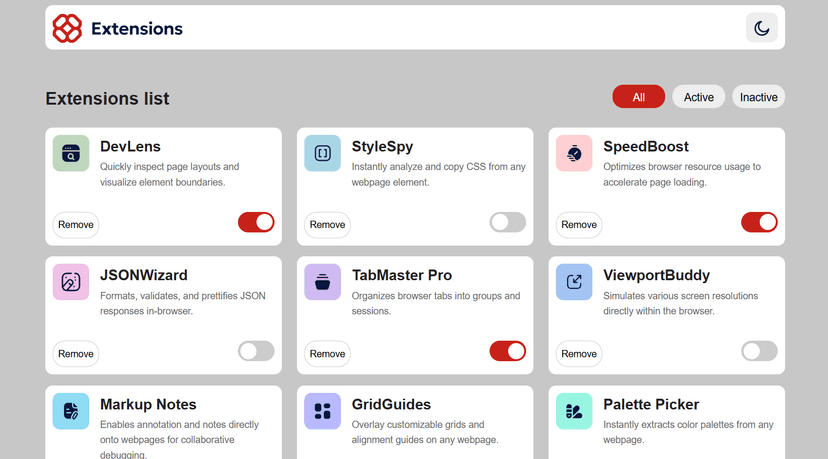Click the Palette Picker icon

click(574, 411)
